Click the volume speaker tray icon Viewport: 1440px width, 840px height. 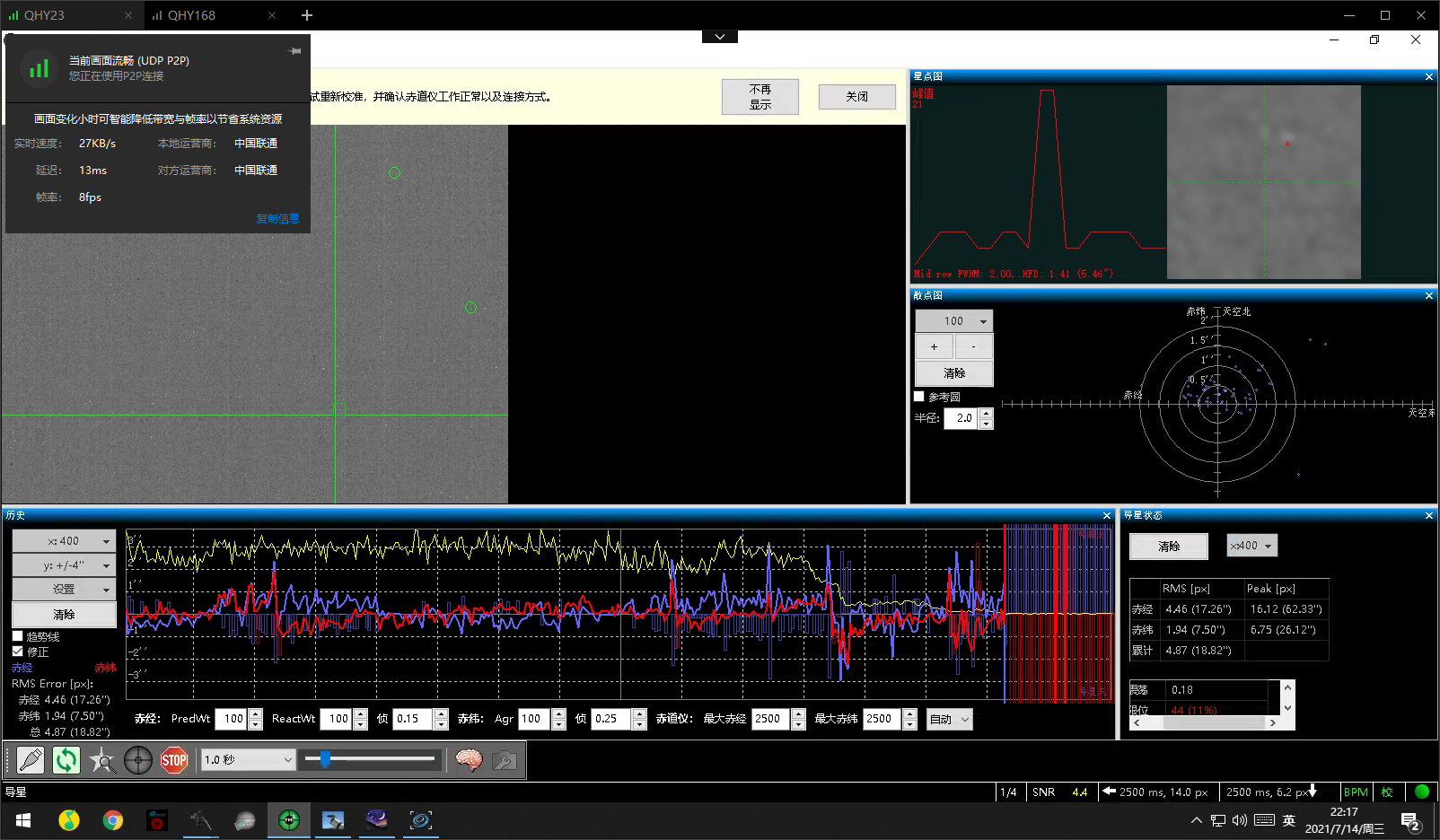1240,820
